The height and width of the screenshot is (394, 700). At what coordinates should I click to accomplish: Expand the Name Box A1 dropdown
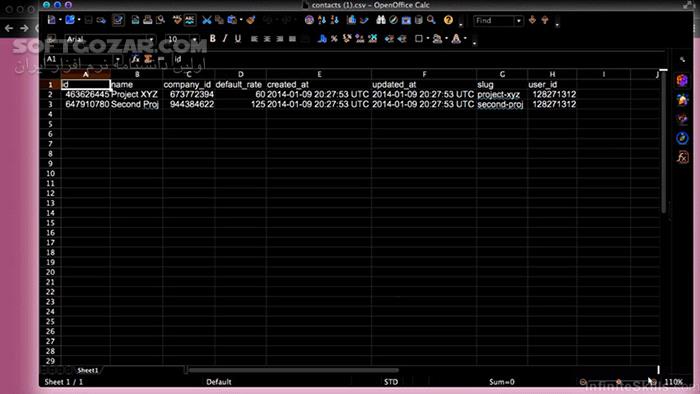pos(118,59)
